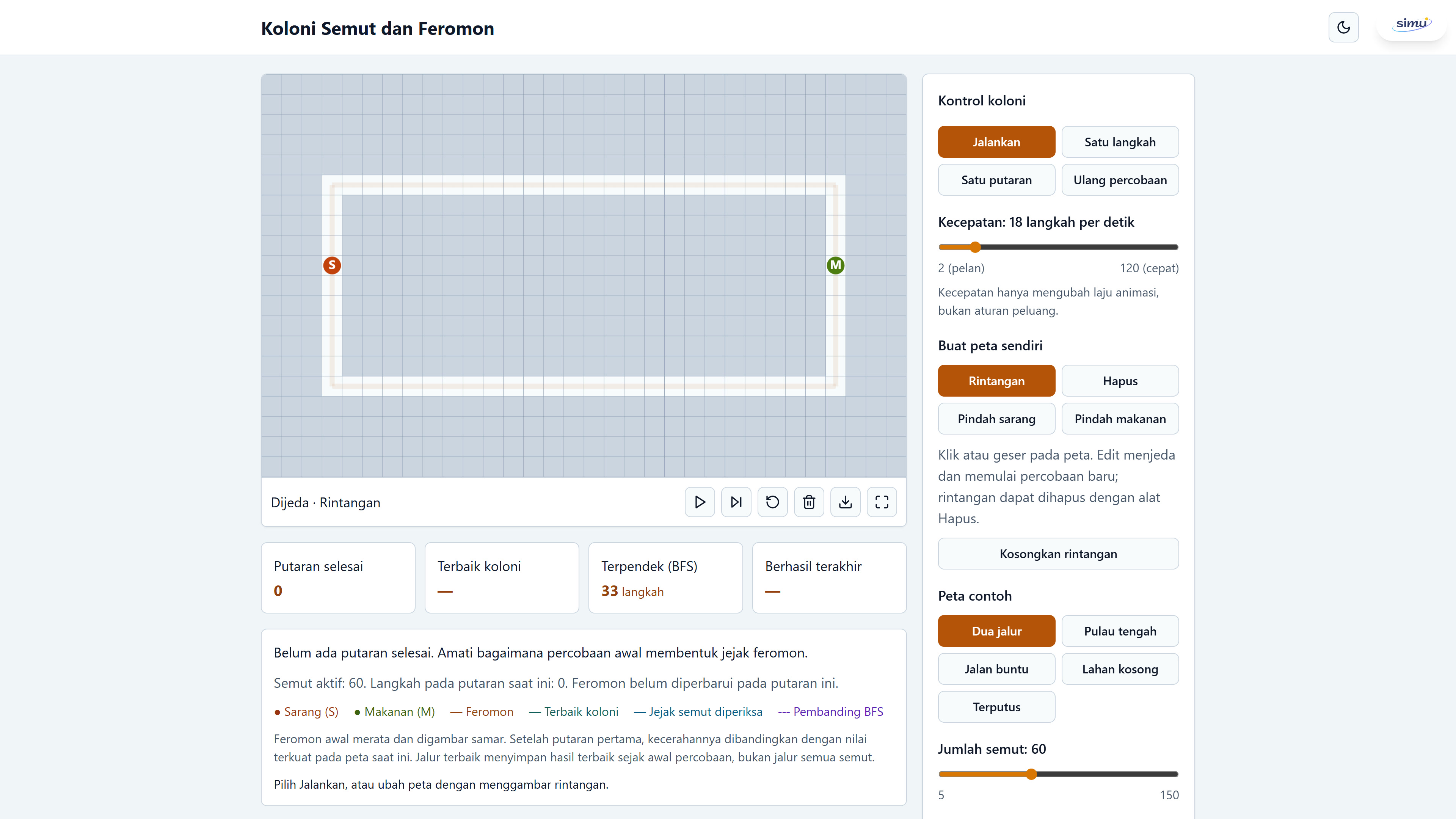Click the trash icon to clear obstacles
Viewport: 1456px width, 819px height.
coord(809,502)
